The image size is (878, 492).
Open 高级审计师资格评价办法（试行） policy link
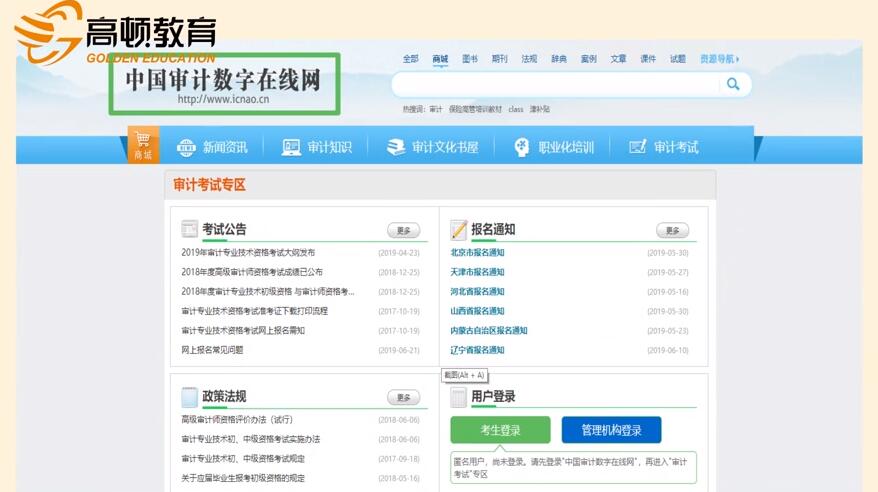(237, 420)
